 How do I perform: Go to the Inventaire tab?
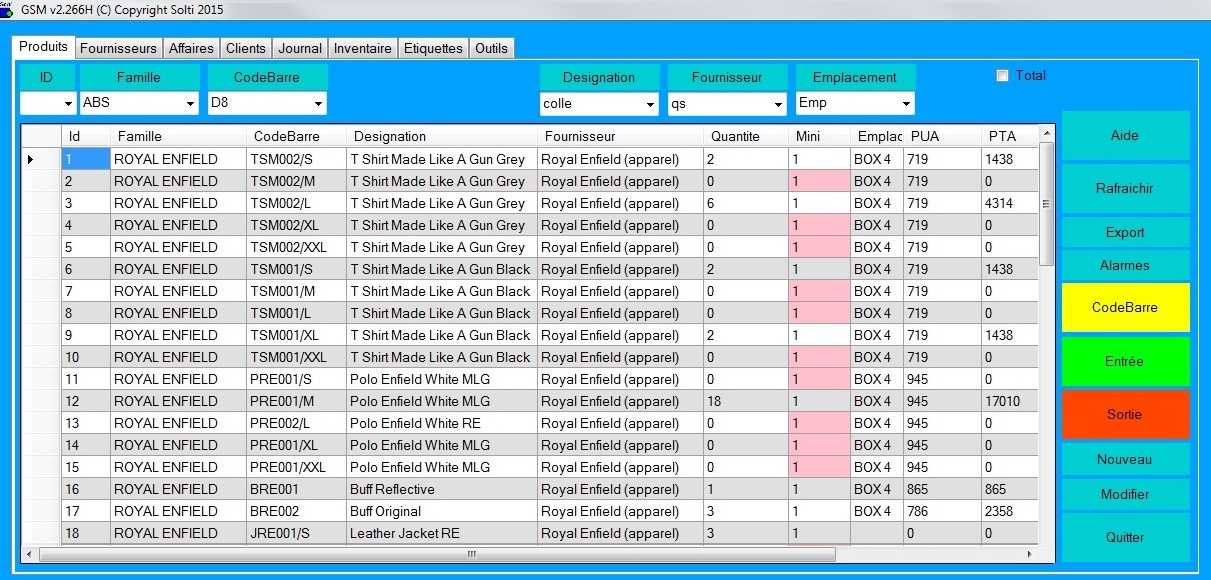(x=362, y=47)
